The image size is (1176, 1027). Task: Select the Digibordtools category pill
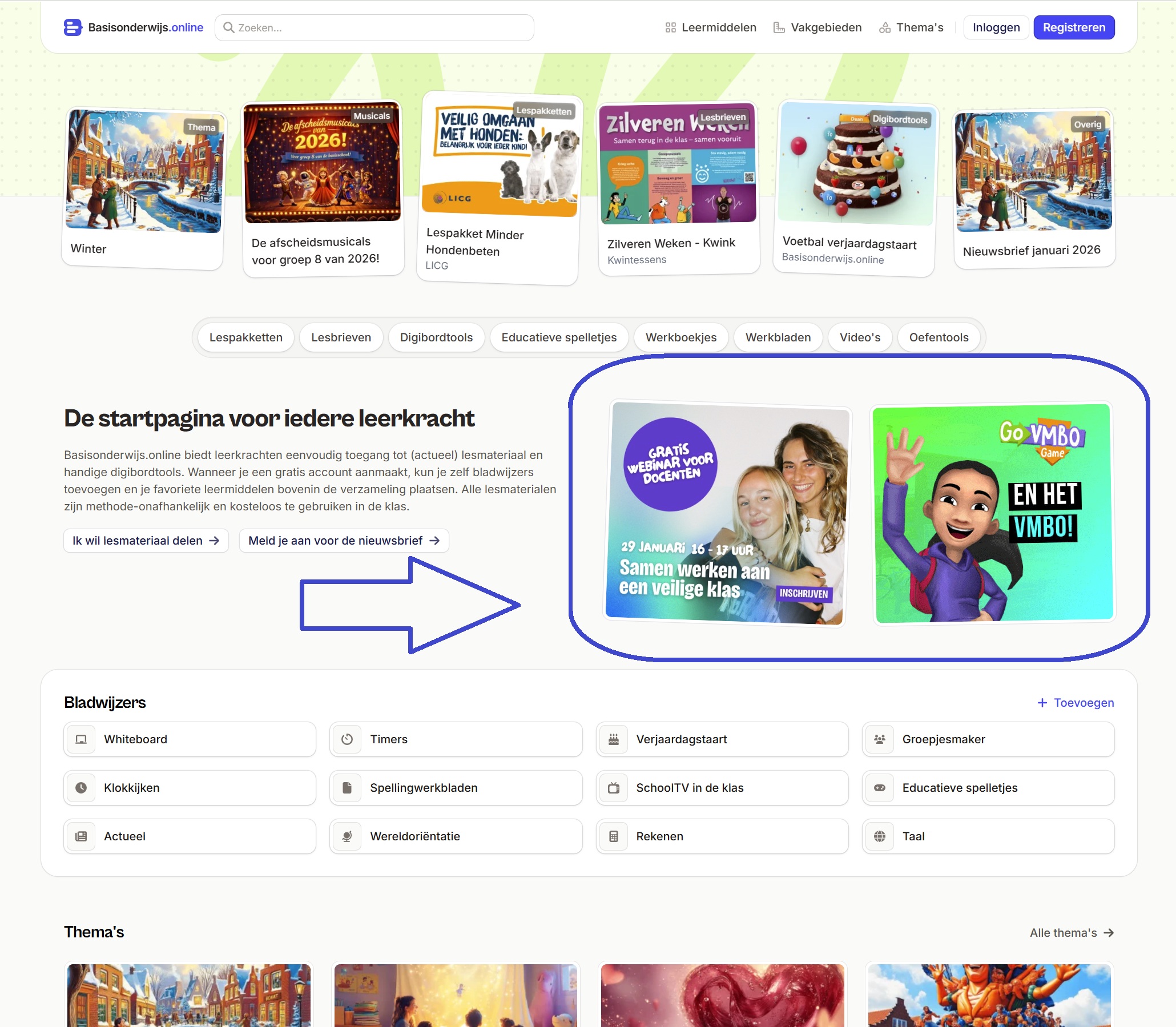click(x=436, y=337)
